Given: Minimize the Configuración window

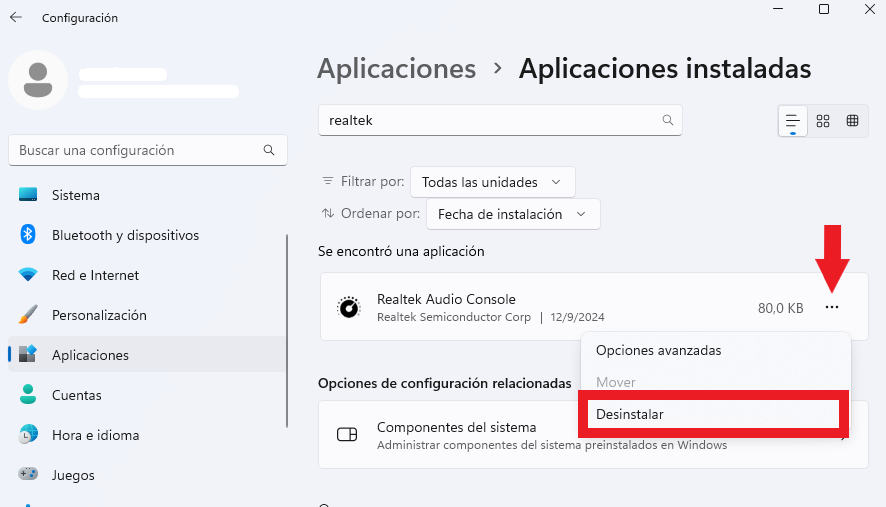Looking at the screenshot, I should pyautogui.click(x=778, y=9).
